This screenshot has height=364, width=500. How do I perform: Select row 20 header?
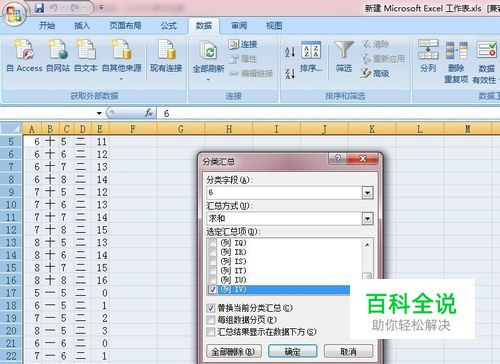click(11, 331)
